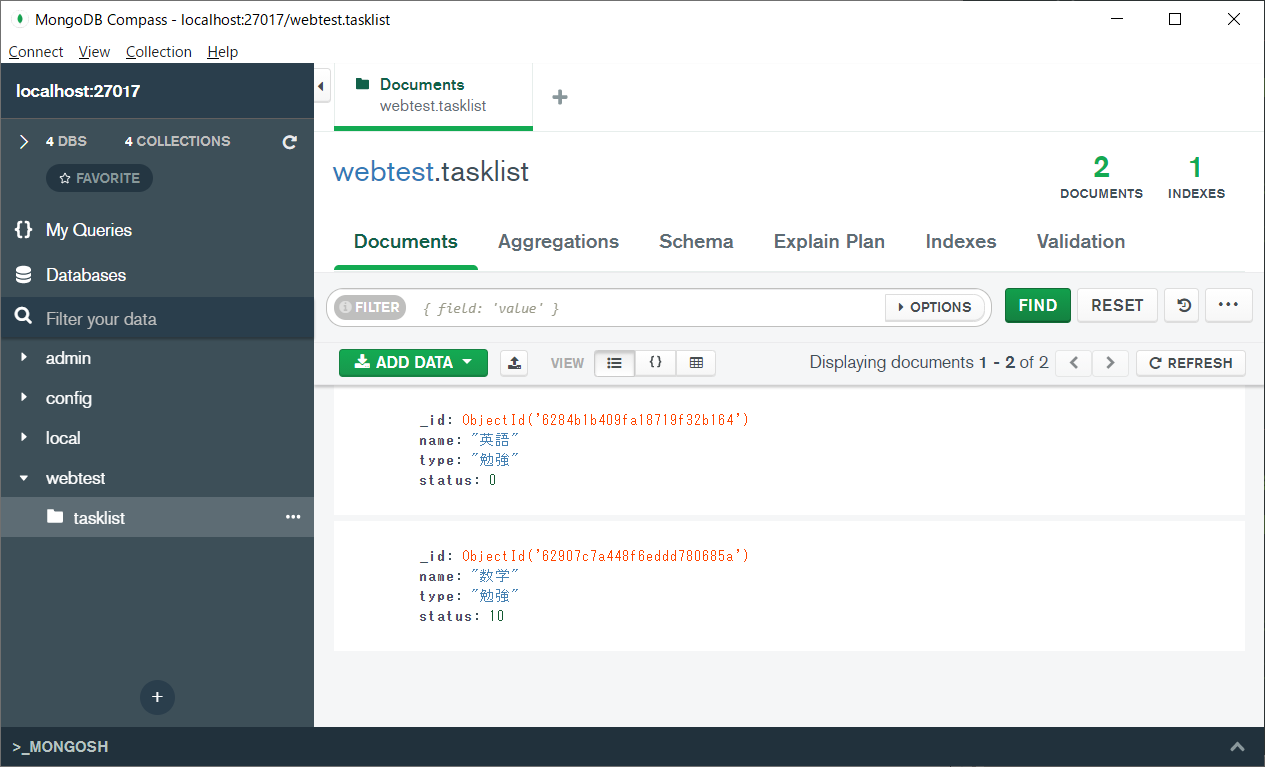Click the localhost:27017 connection title

(x=78, y=91)
